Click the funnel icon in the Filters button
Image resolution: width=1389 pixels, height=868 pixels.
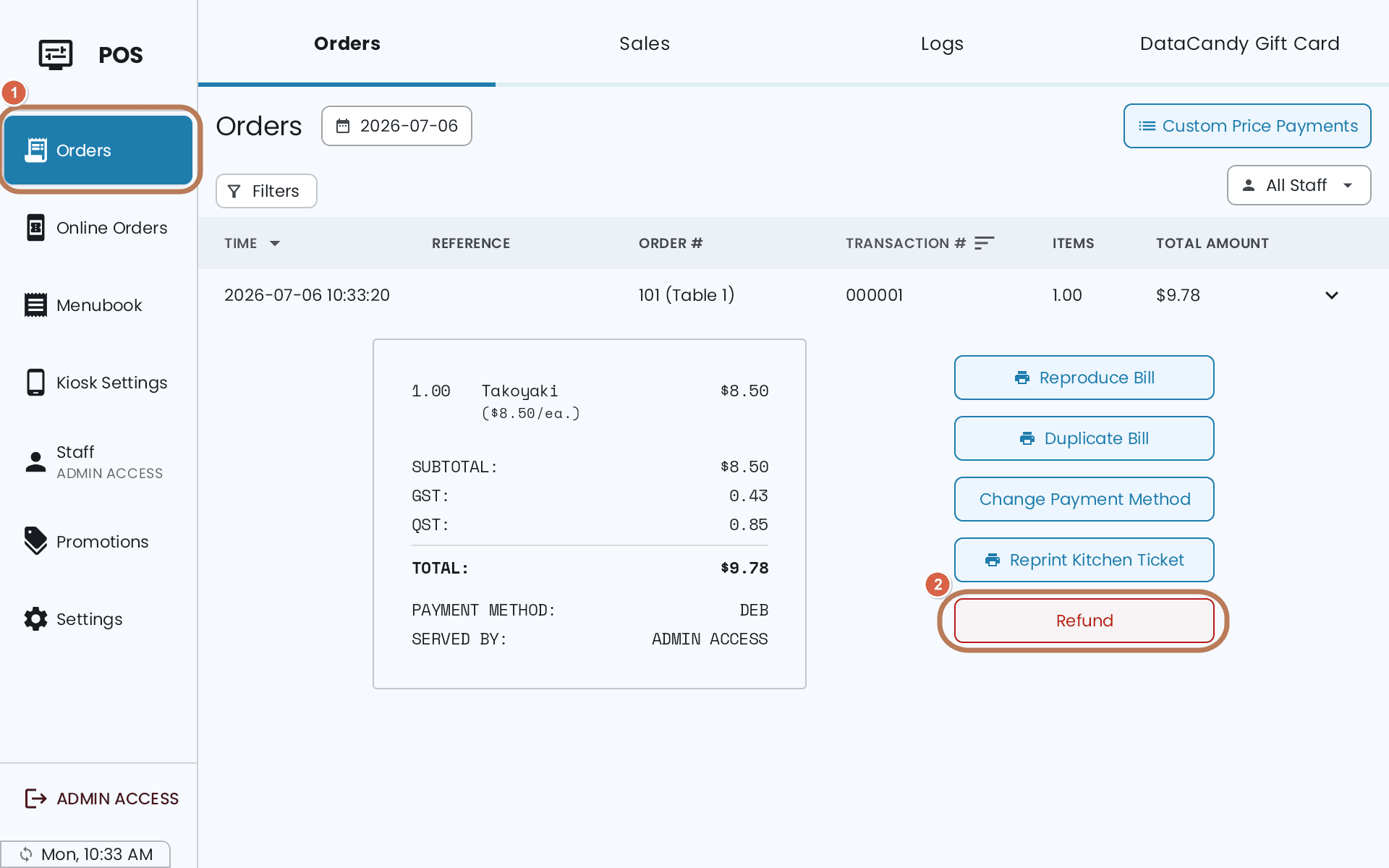point(234,191)
